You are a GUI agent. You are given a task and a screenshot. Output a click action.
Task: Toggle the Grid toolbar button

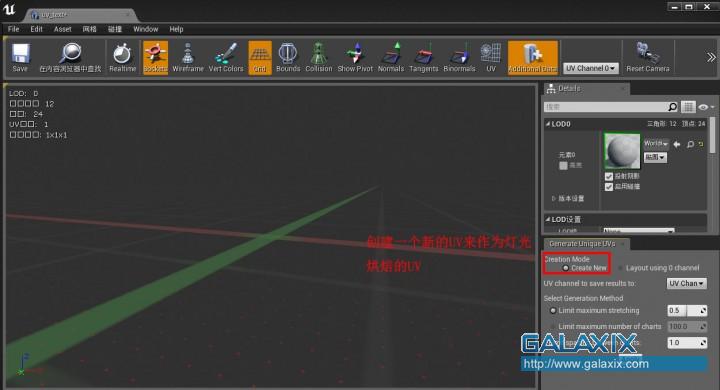pos(260,57)
